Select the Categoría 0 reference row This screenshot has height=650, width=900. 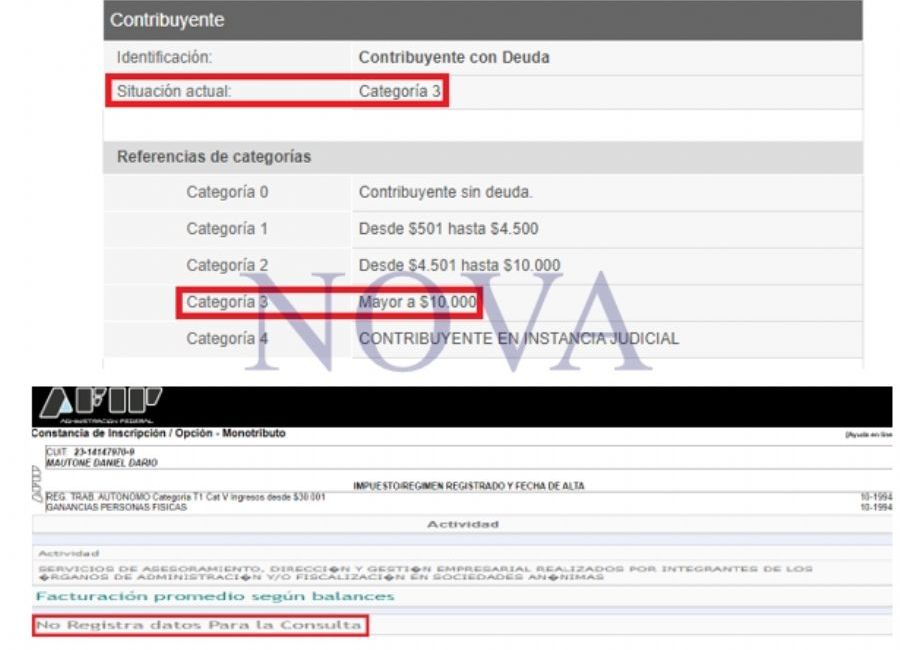(x=227, y=192)
